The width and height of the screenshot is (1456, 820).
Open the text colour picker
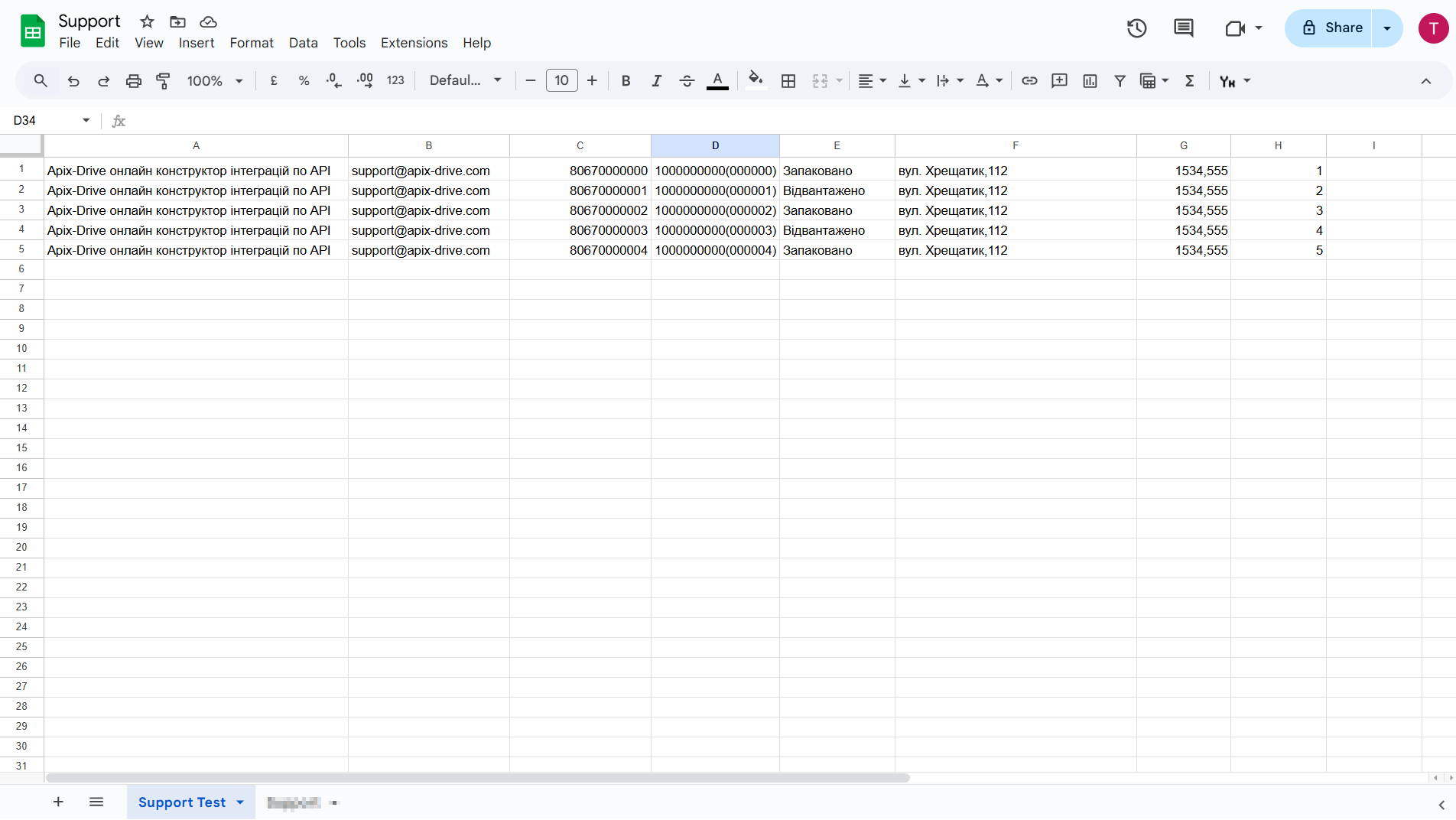[x=717, y=80]
